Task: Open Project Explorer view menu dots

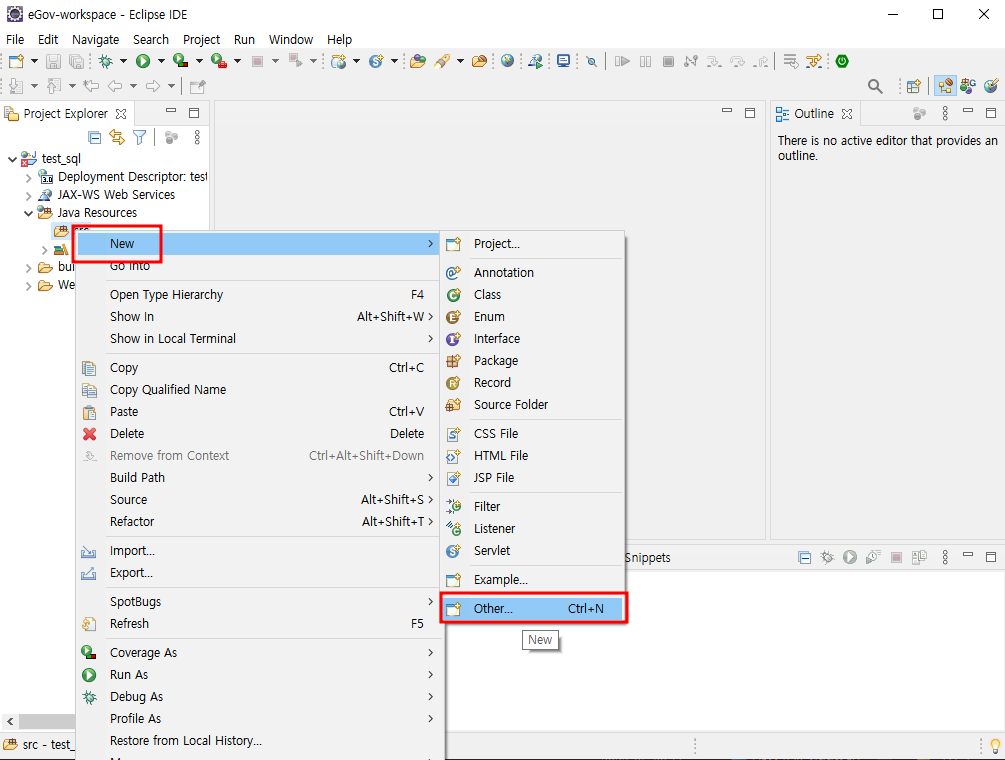Action: (197, 137)
